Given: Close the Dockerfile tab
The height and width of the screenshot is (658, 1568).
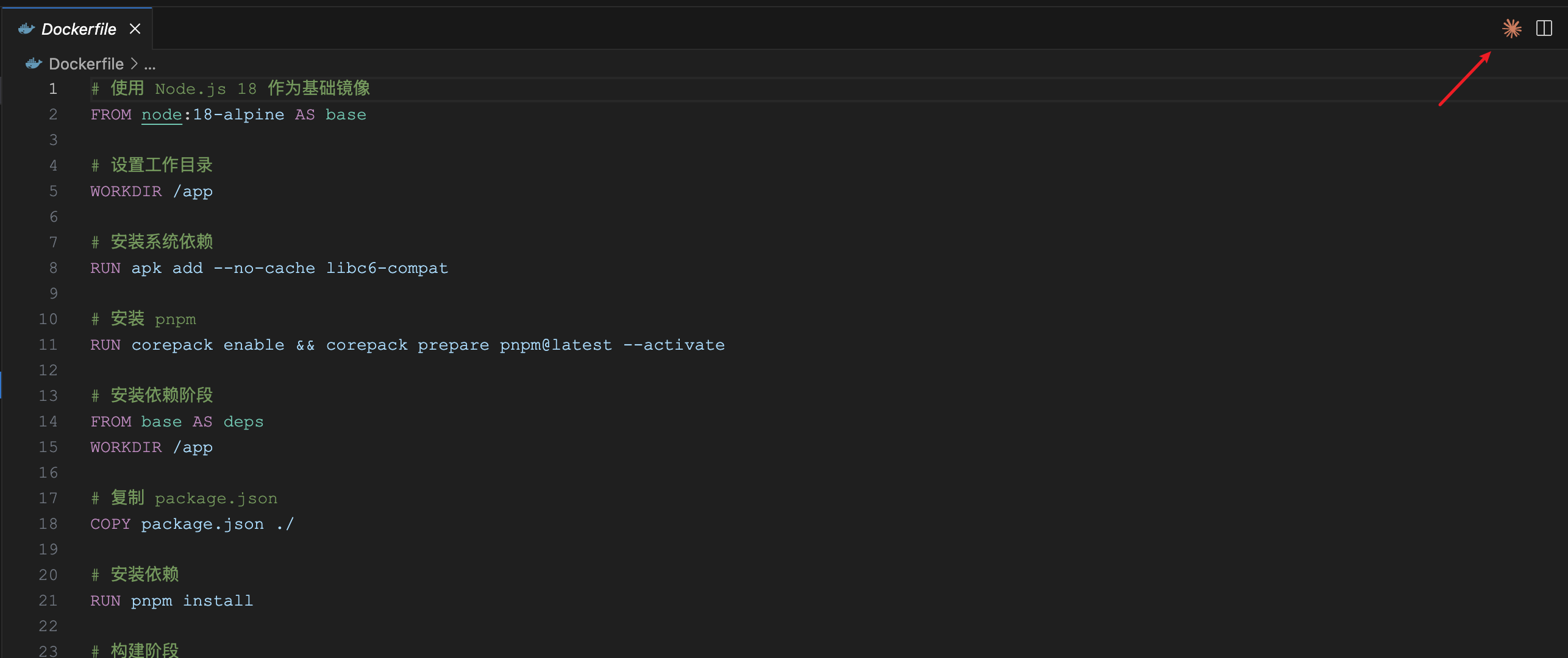Looking at the screenshot, I should point(135,29).
